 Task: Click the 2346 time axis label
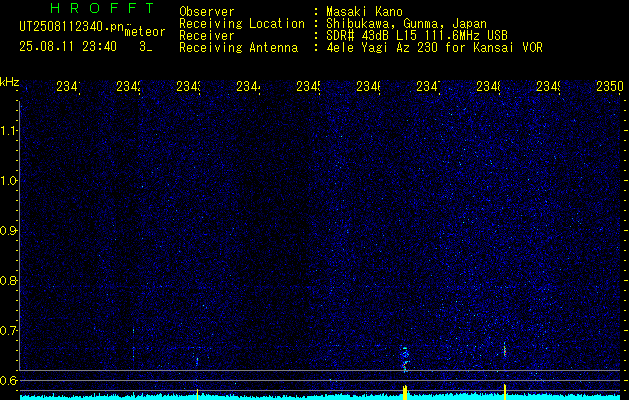pos(368,86)
